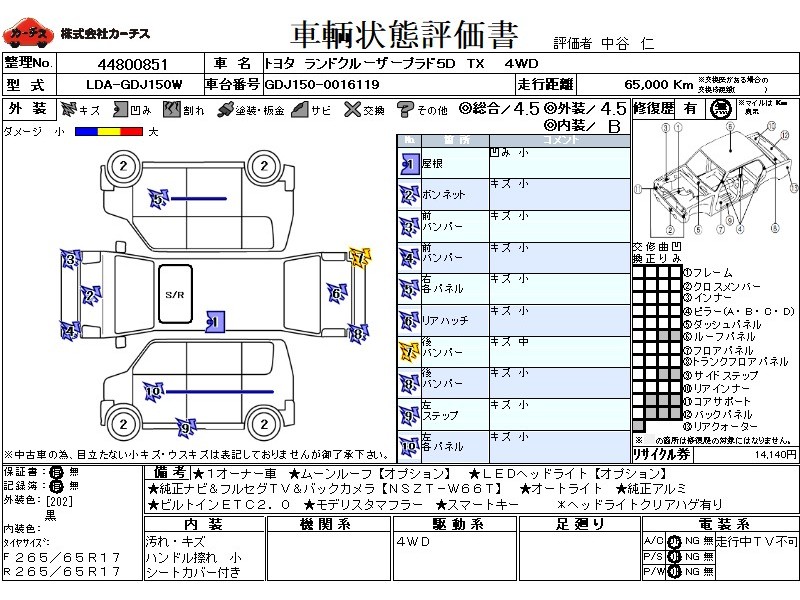Click the No.9 icon in the 左ステップ row
This screenshot has width=800, height=600.
click(409, 415)
